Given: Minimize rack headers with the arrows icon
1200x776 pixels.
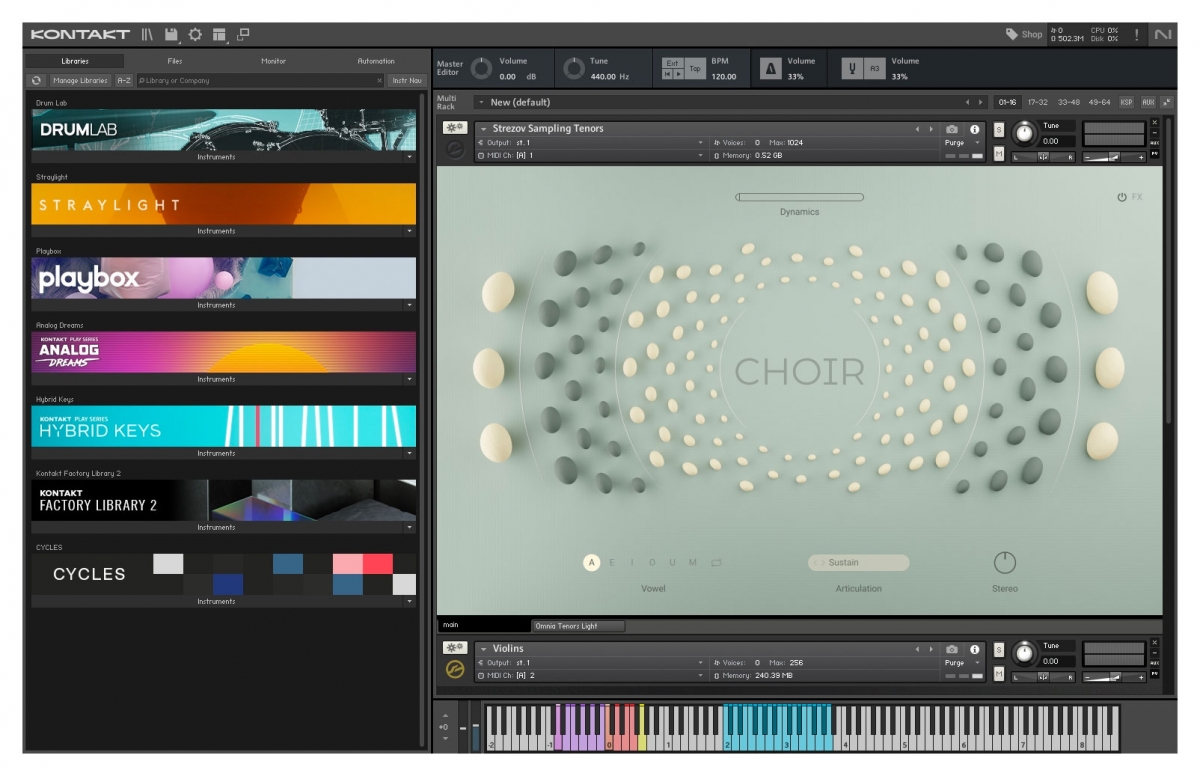Looking at the screenshot, I should point(1166,102).
